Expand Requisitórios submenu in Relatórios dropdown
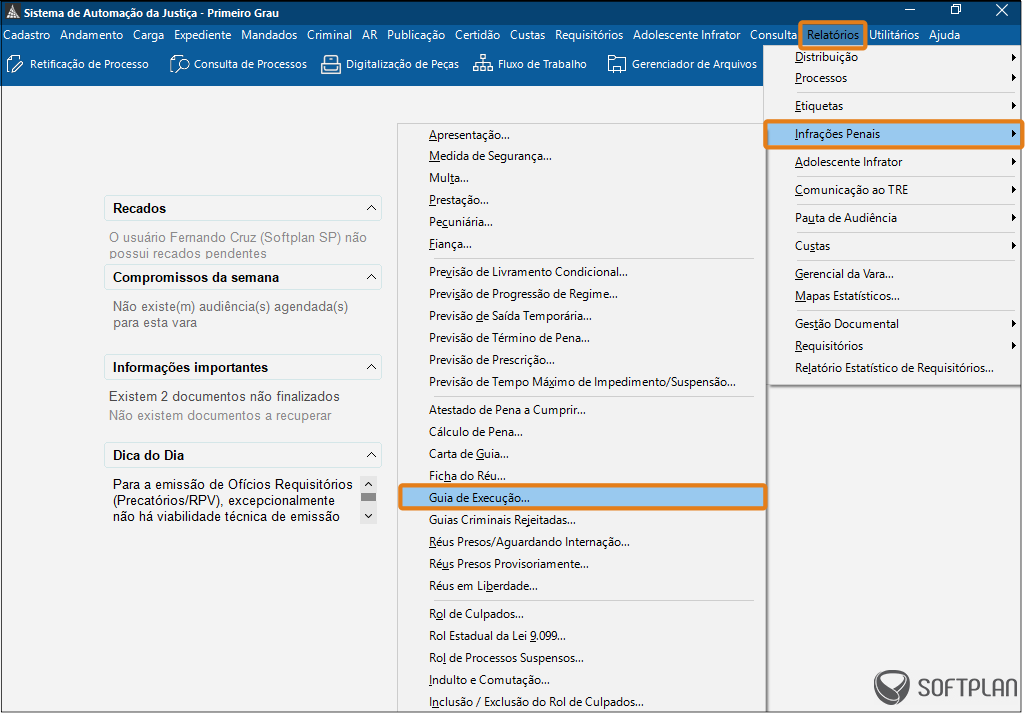This screenshot has height=713, width=1025. (1014, 346)
